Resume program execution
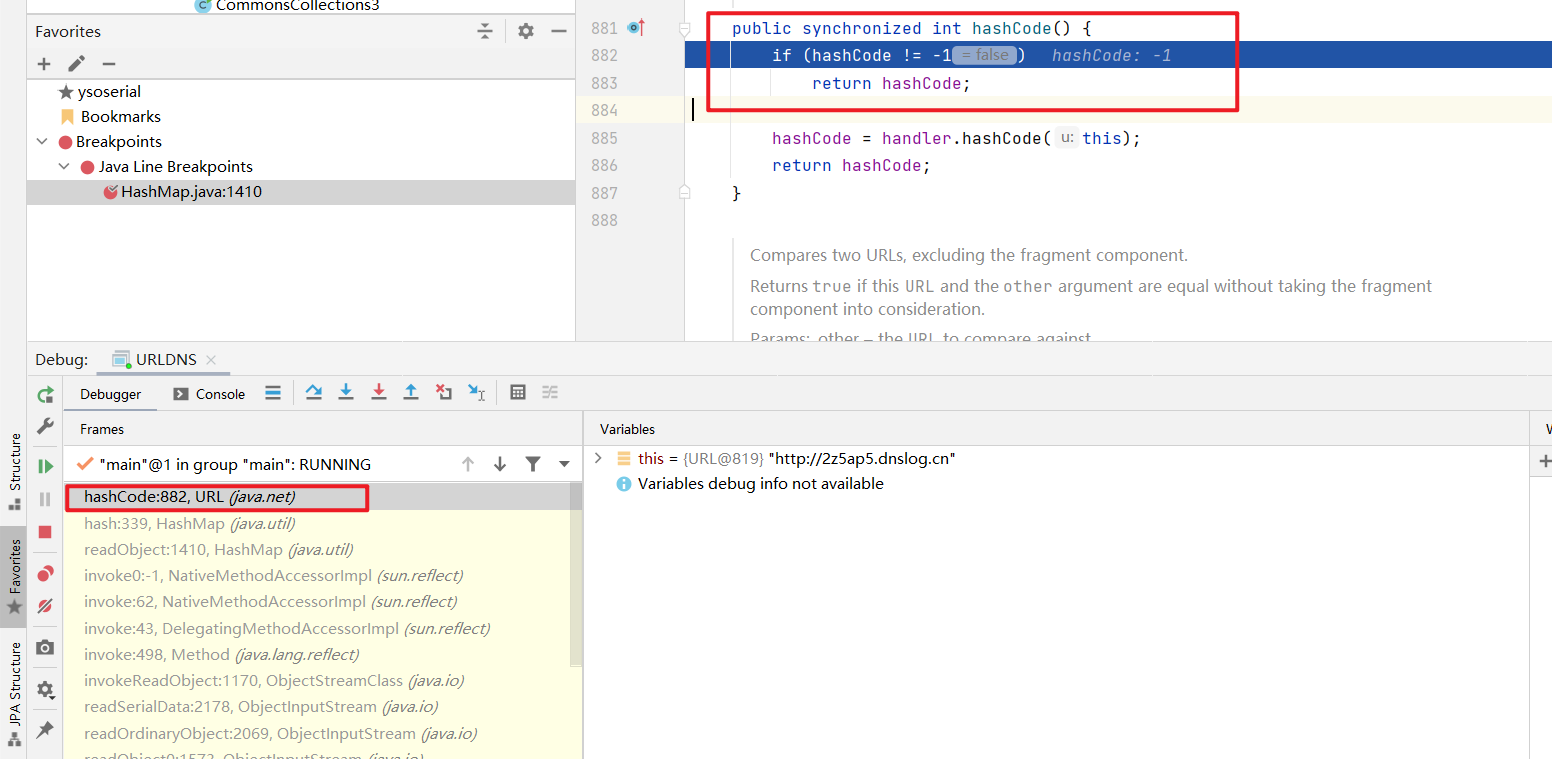Image resolution: width=1552 pixels, height=759 pixels. click(45, 466)
